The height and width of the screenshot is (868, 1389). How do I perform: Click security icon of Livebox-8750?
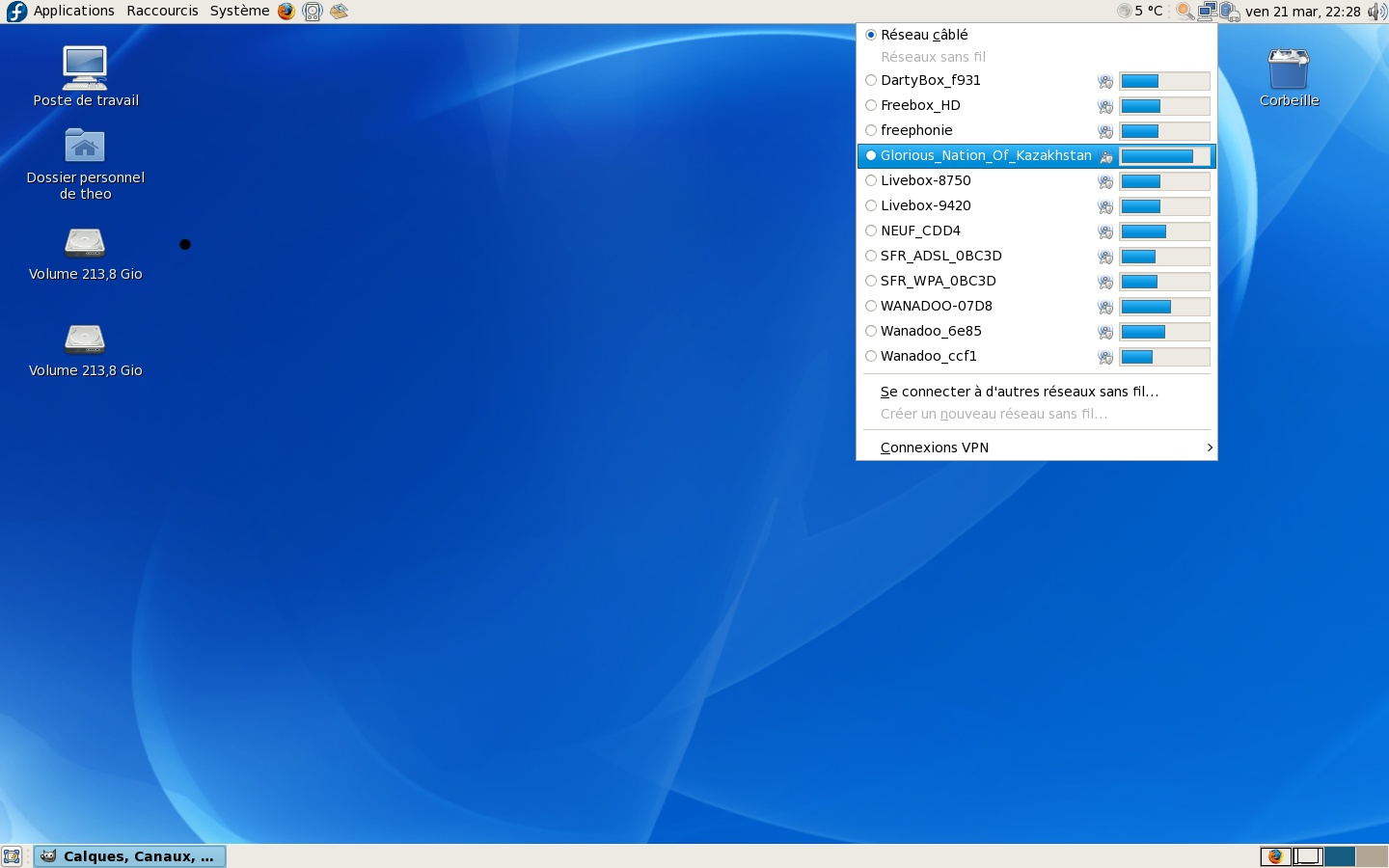coord(1105,181)
